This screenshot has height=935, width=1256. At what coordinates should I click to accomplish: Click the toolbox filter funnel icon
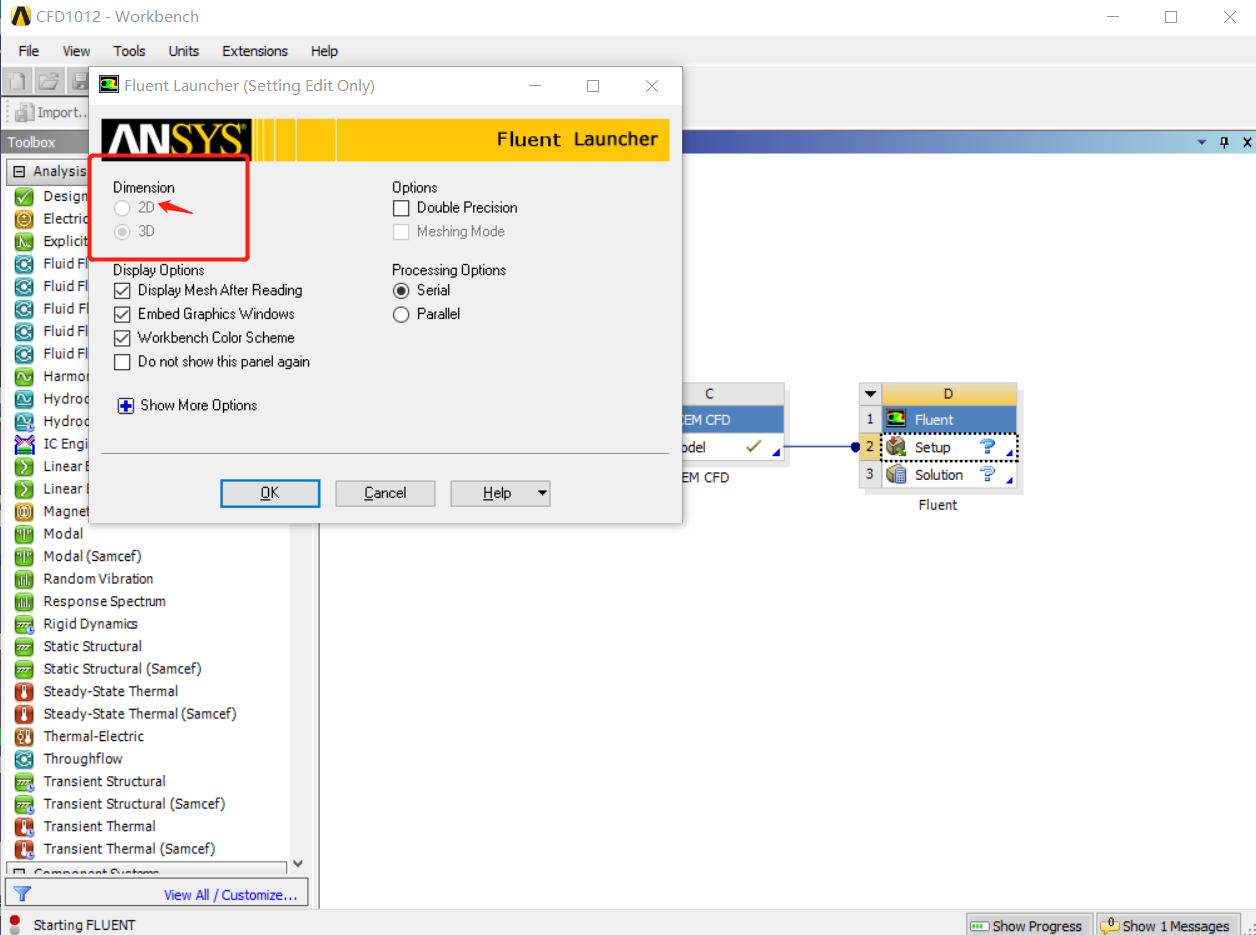pyautogui.click(x=22, y=894)
